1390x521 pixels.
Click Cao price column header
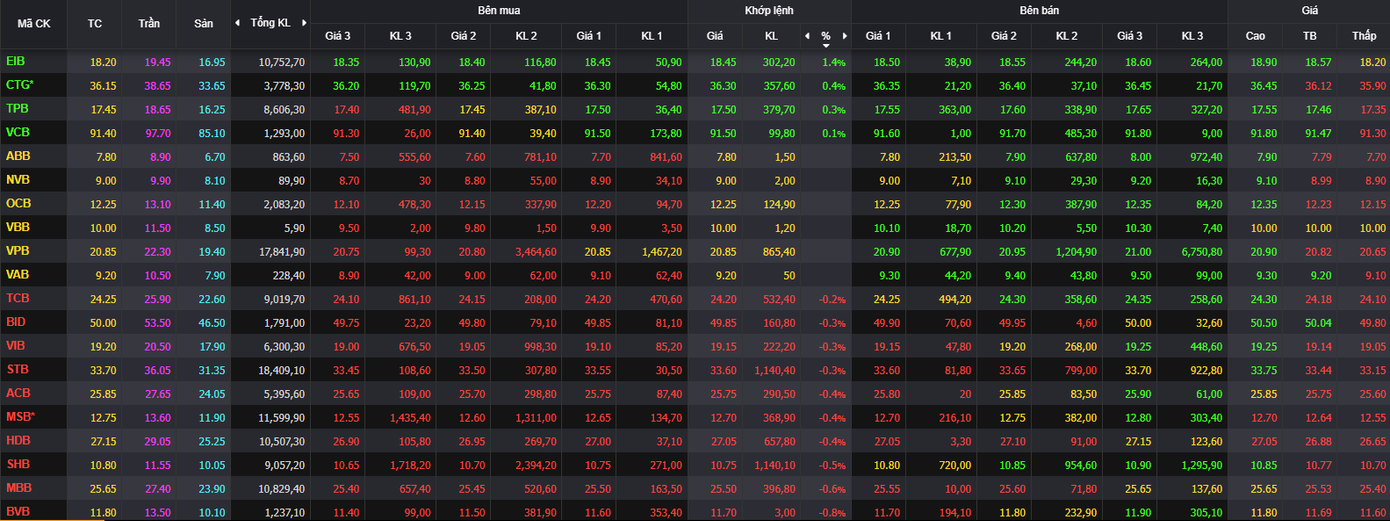pos(1255,36)
